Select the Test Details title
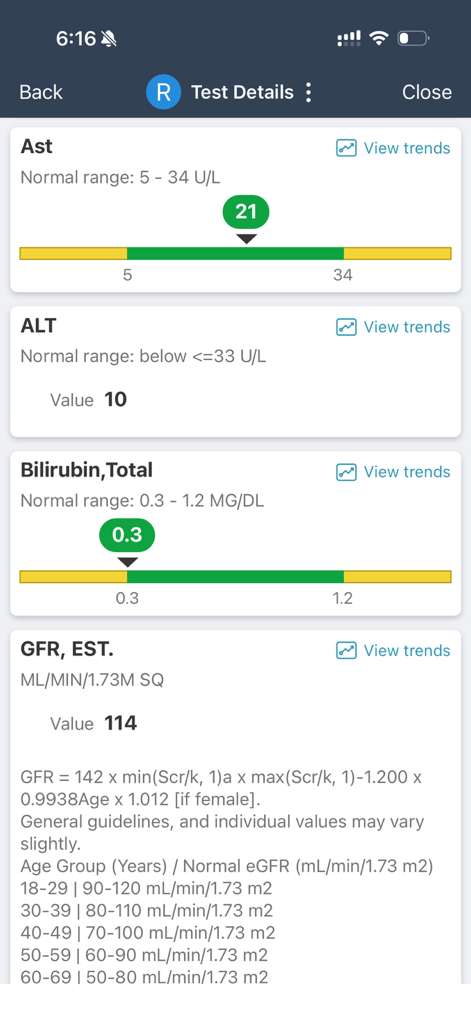The image size is (471, 1024). click(x=242, y=92)
